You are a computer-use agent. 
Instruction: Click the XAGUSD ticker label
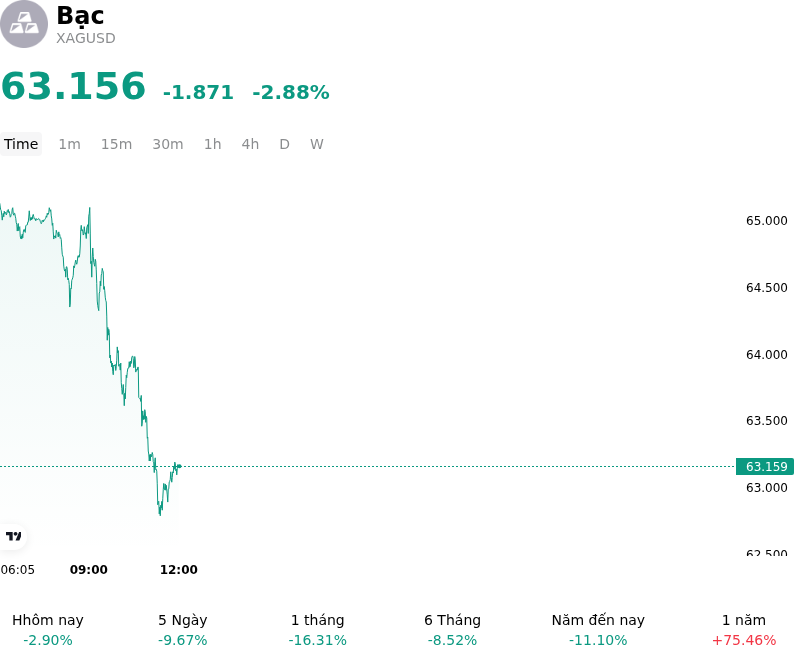(86, 38)
